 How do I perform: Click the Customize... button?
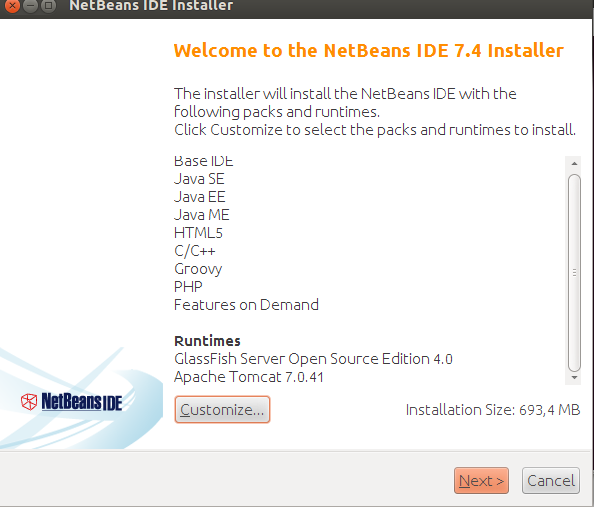click(222, 409)
